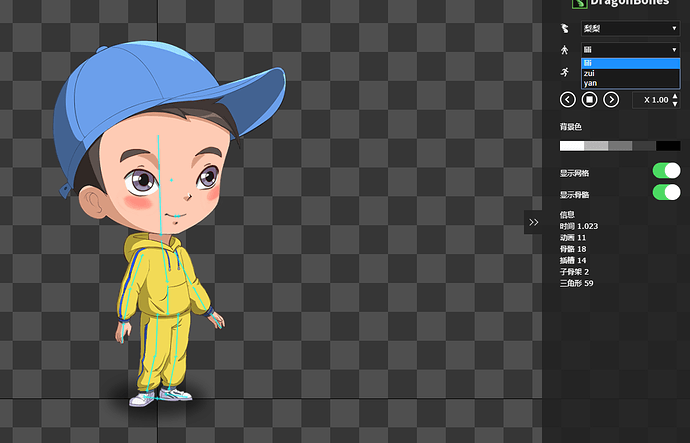Image resolution: width=690 pixels, height=443 pixels.
Task: Set background color to light gray
Action: click(596, 146)
